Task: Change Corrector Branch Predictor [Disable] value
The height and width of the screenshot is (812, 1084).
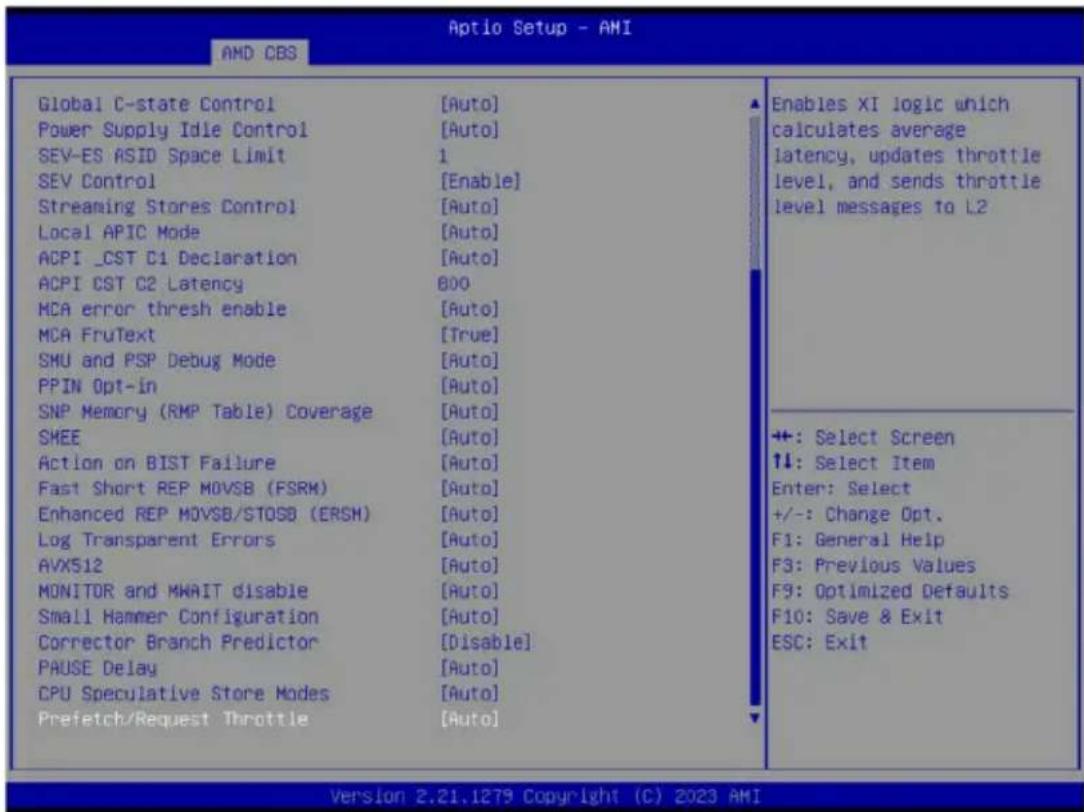Action: tap(486, 642)
